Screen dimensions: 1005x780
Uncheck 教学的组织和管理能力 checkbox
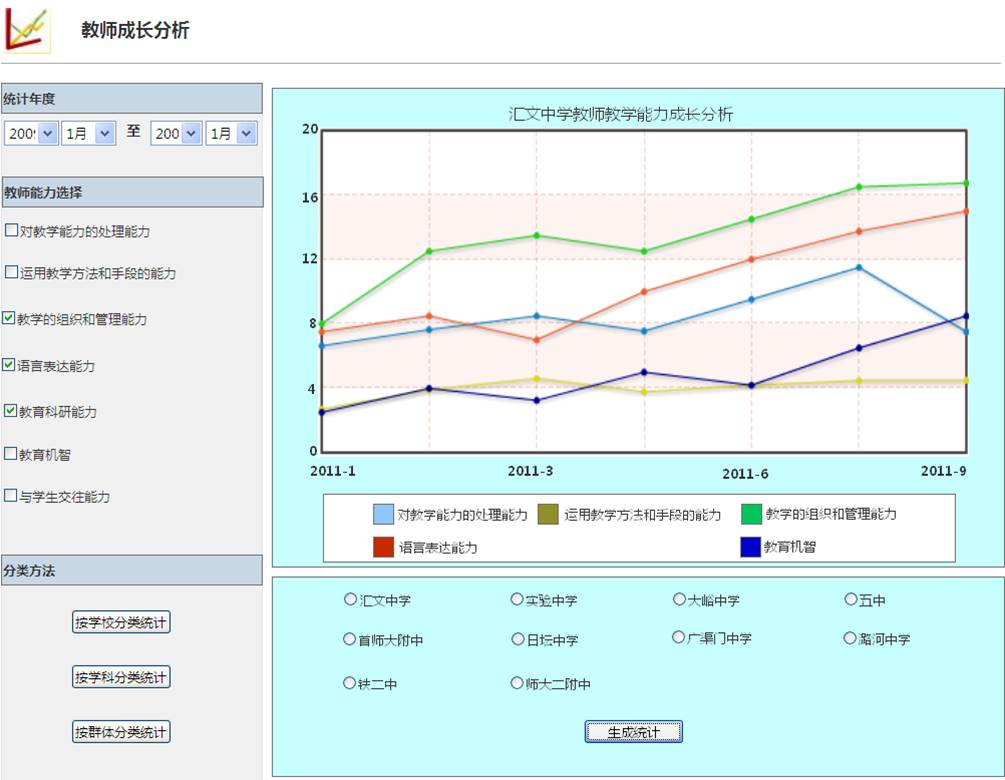(9, 318)
